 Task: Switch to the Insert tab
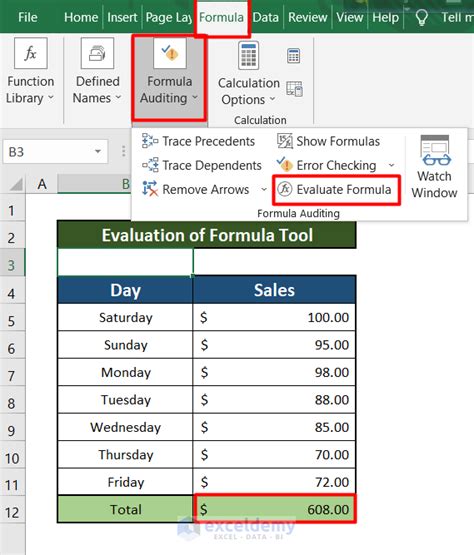click(122, 17)
